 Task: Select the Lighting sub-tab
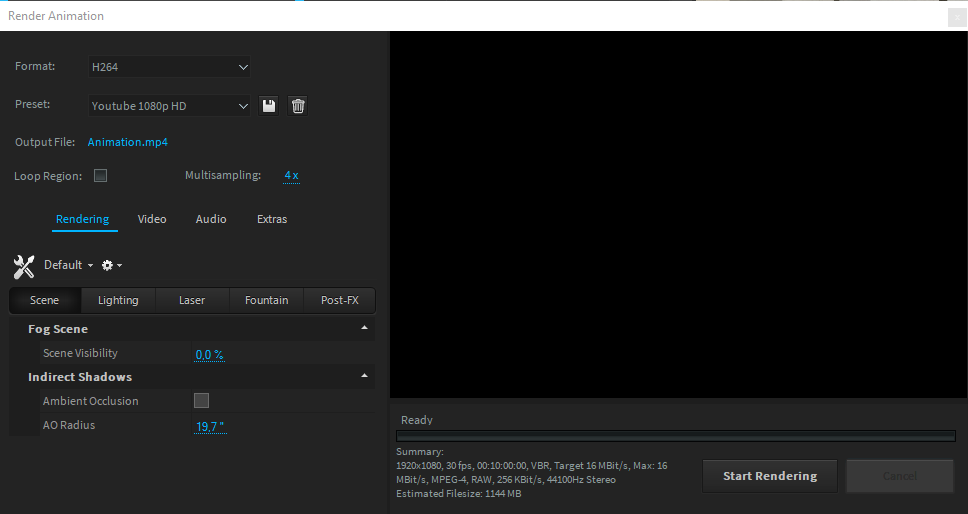tap(118, 300)
